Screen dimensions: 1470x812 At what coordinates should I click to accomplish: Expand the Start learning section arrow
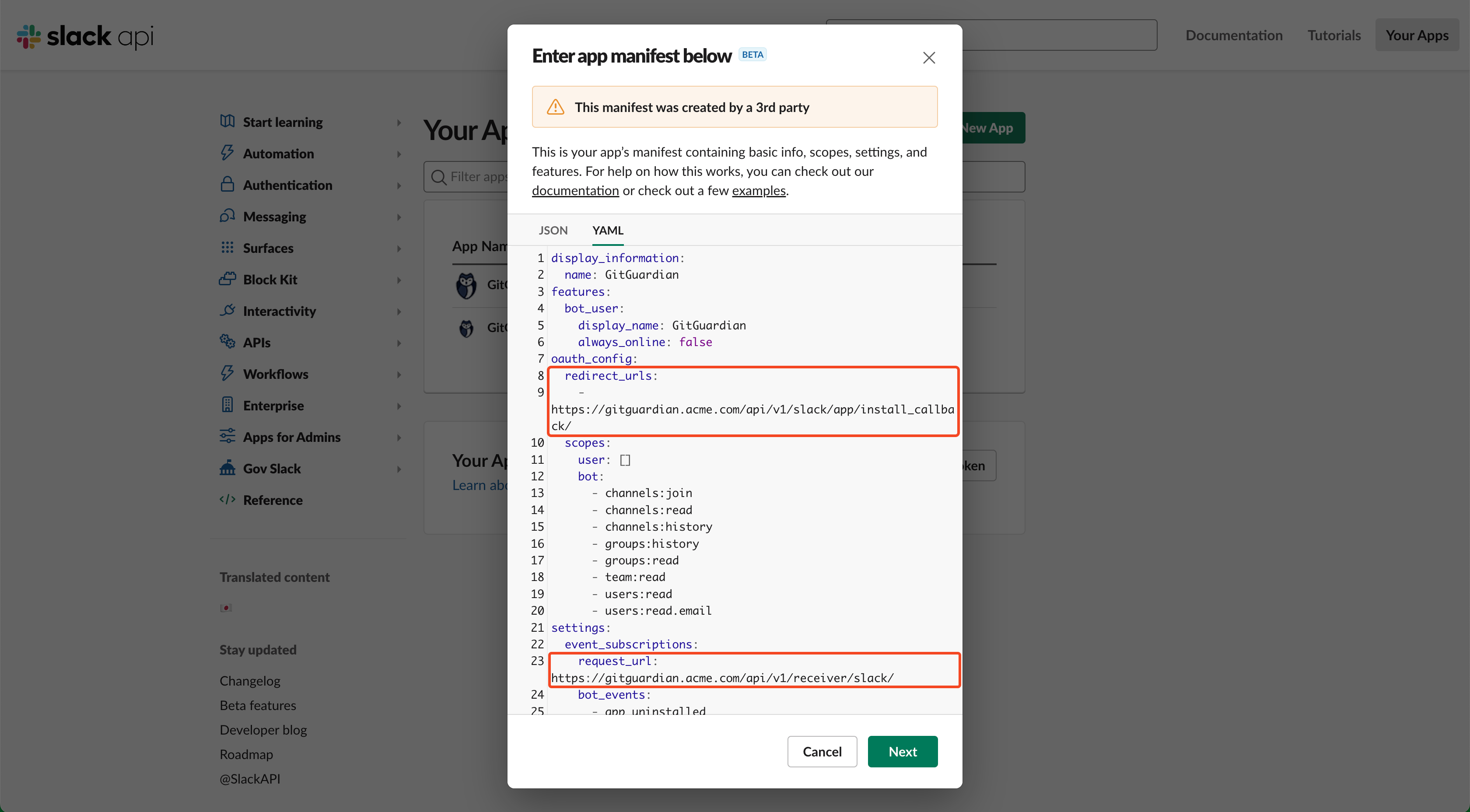click(x=399, y=122)
